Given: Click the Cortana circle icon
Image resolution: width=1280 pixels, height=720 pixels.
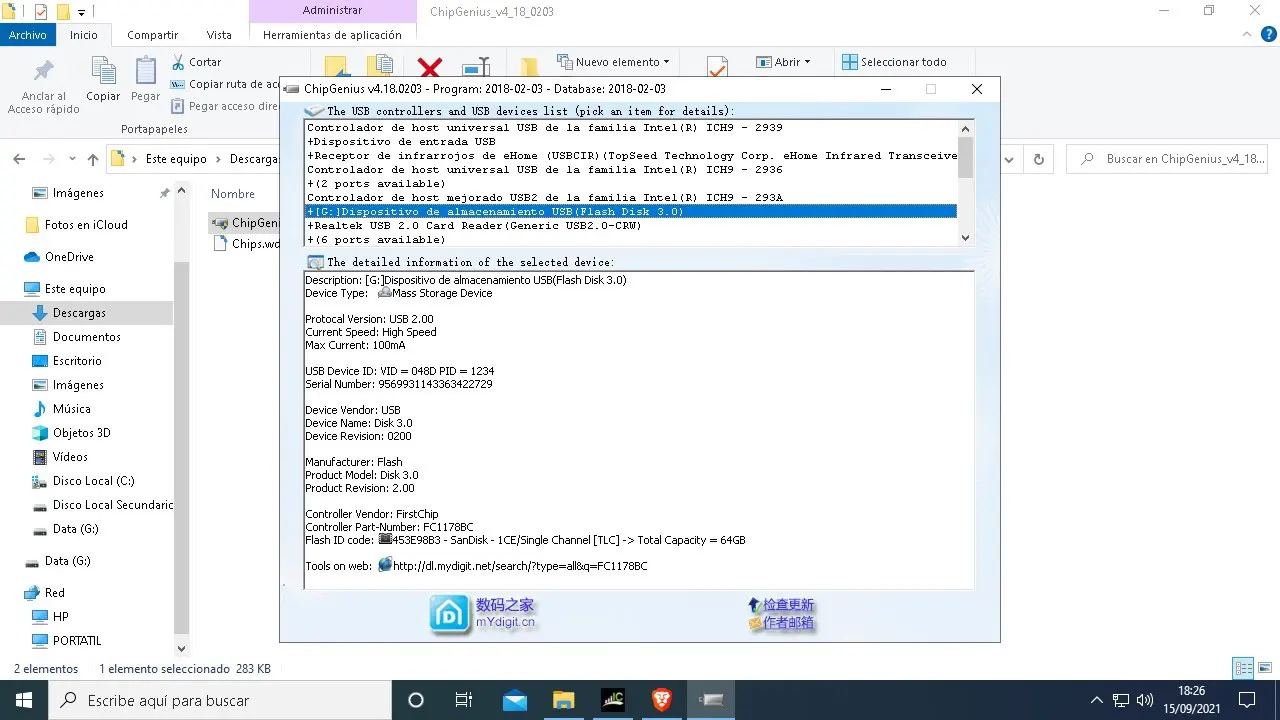Looking at the screenshot, I should tap(416, 700).
